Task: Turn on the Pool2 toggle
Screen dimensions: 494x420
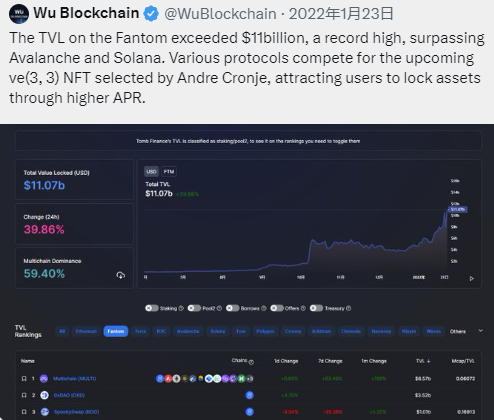Action: coord(194,308)
